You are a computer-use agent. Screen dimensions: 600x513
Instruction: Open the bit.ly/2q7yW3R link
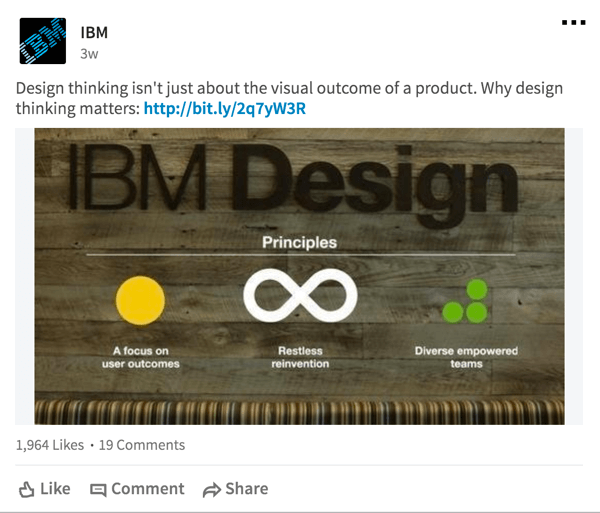click(225, 109)
